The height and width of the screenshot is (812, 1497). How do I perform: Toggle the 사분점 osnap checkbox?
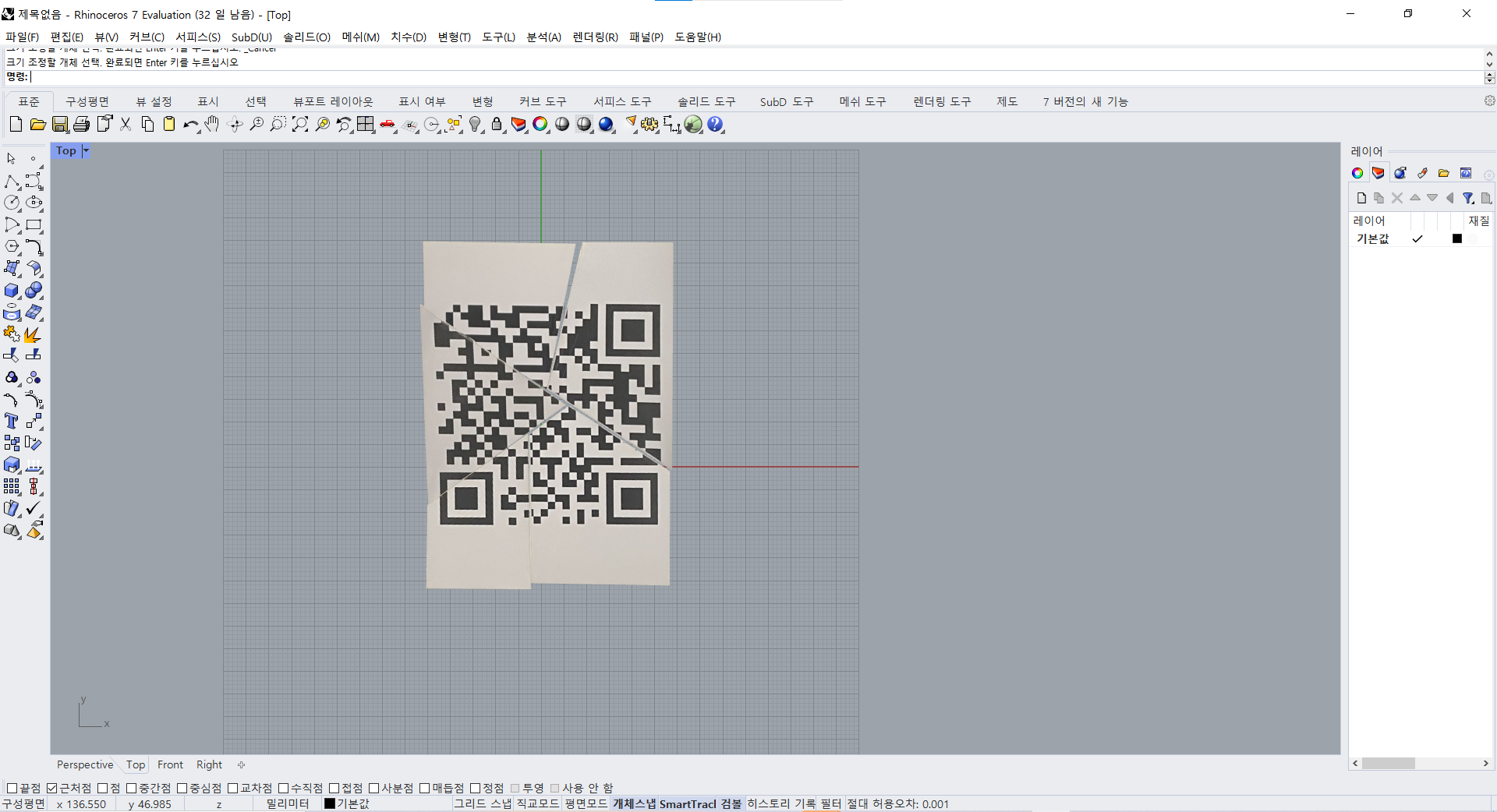tap(373, 788)
